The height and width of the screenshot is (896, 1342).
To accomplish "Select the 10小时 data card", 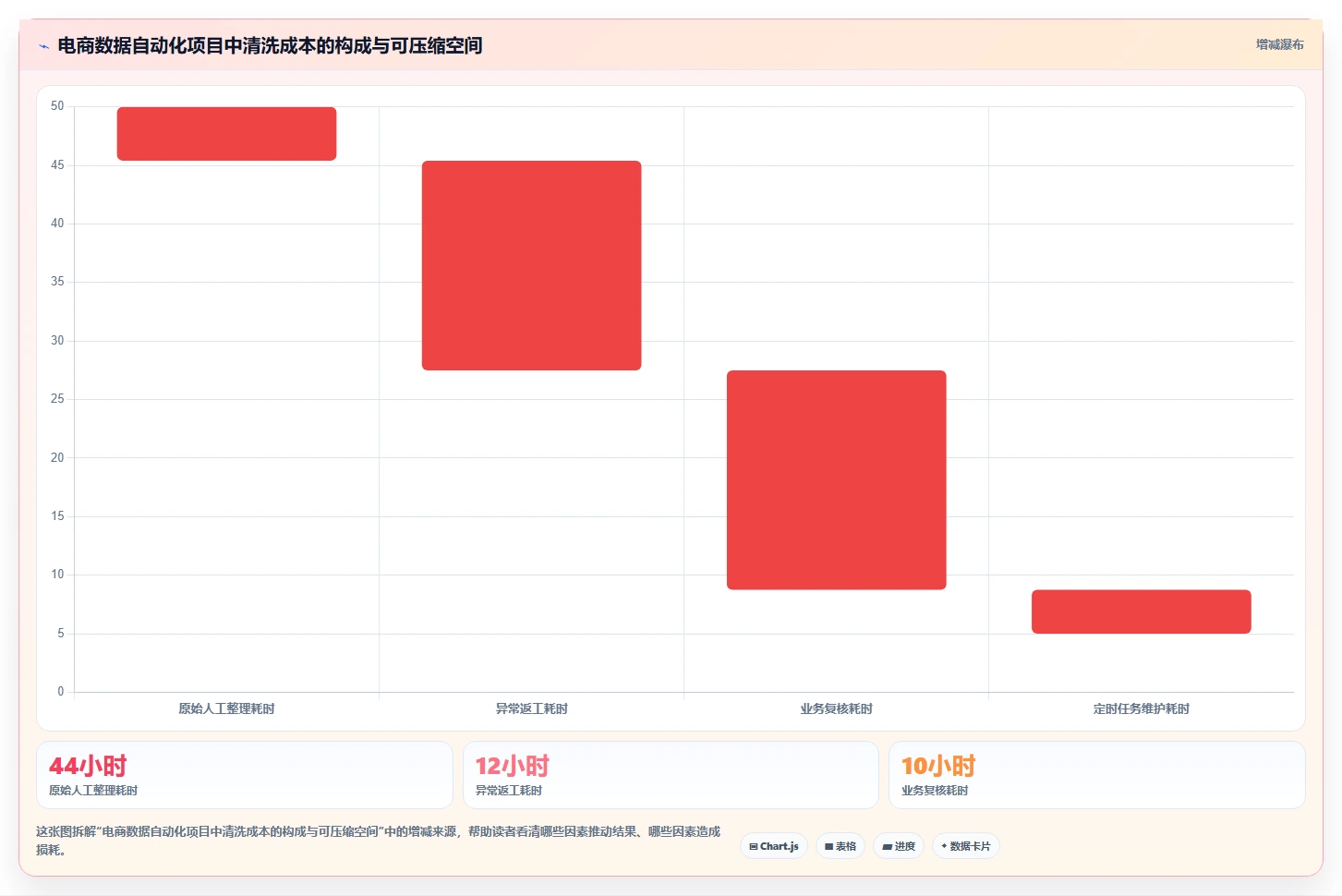I will [1096, 775].
